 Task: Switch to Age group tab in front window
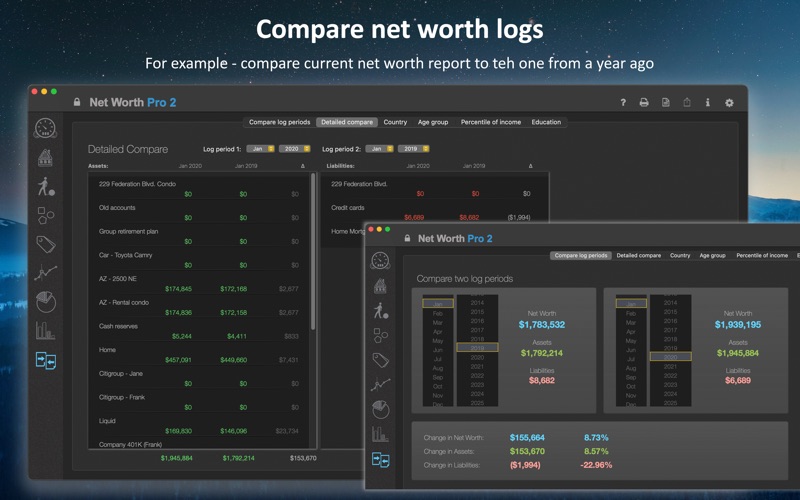tap(712, 256)
